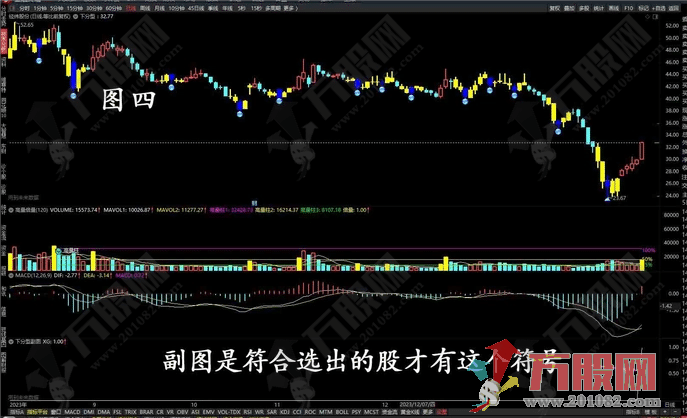Click the 52.65 high price label
Viewport: 687px width, 418px height.
27,25
